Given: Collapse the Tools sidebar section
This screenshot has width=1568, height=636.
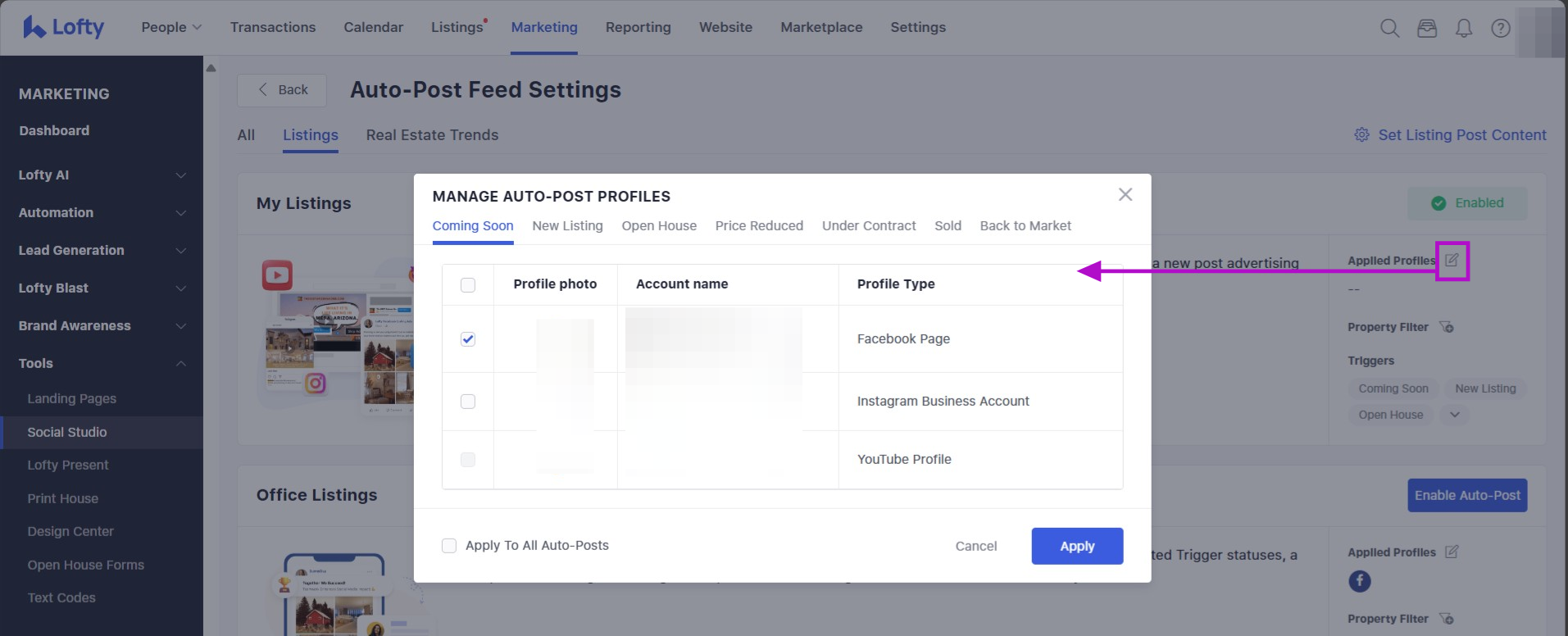Looking at the screenshot, I should tap(181, 364).
